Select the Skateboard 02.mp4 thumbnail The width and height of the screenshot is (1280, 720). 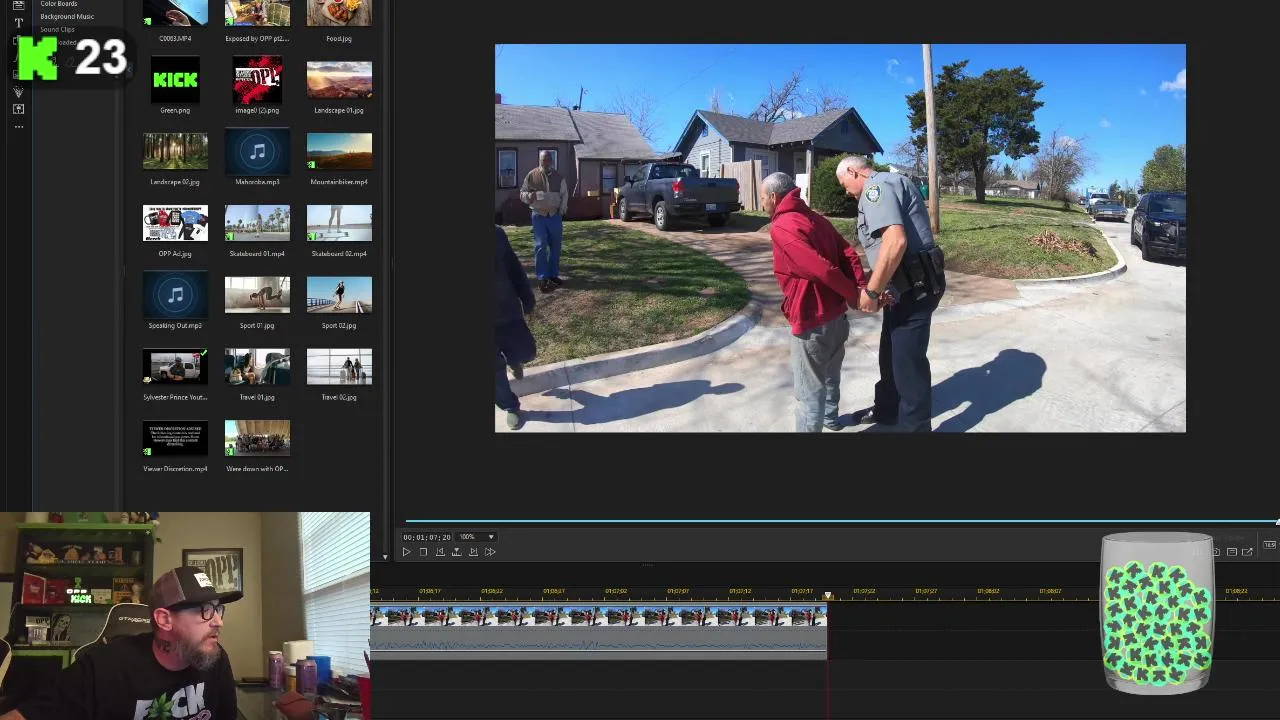(x=339, y=224)
